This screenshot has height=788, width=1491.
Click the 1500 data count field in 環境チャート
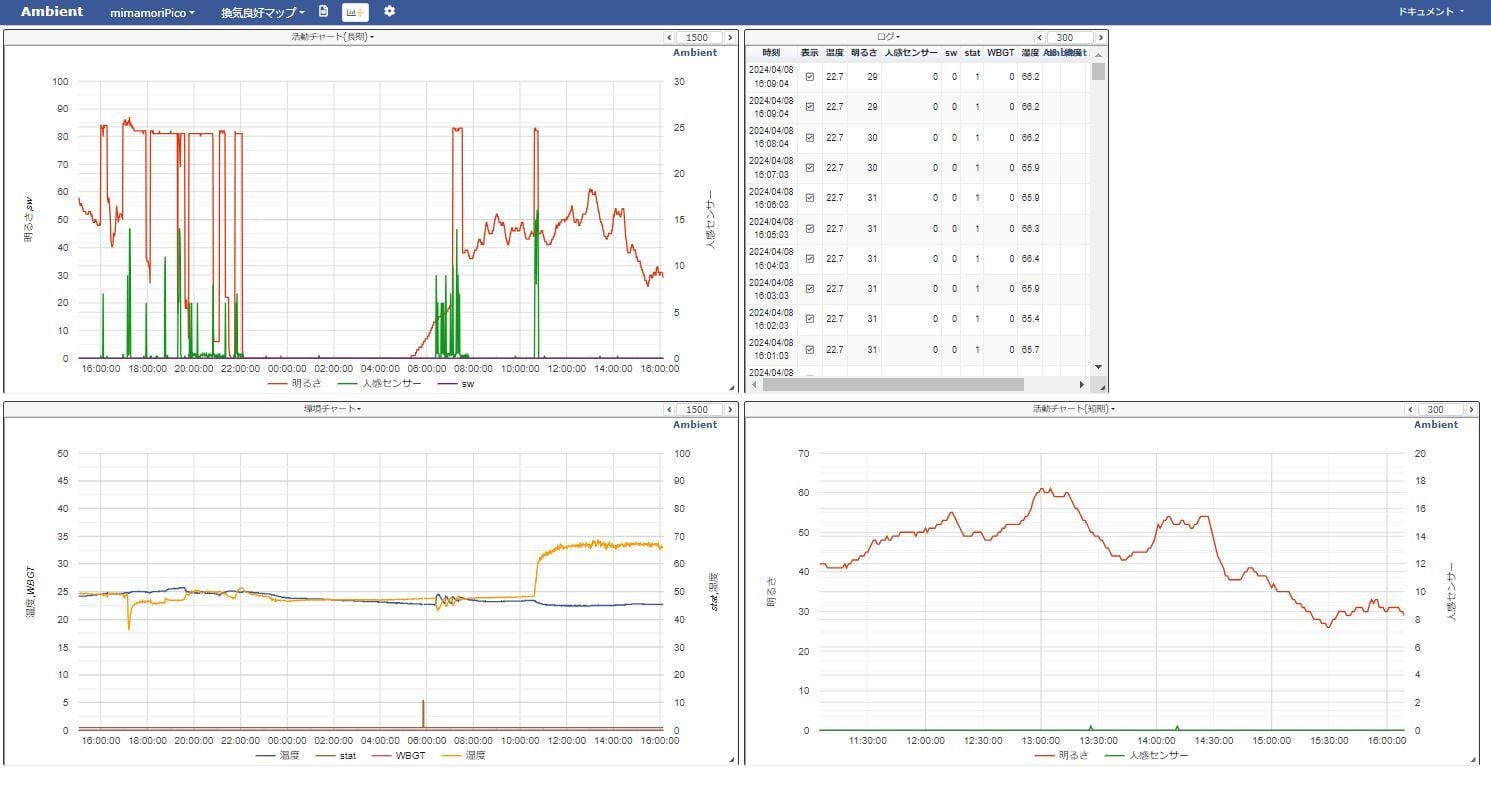click(699, 410)
